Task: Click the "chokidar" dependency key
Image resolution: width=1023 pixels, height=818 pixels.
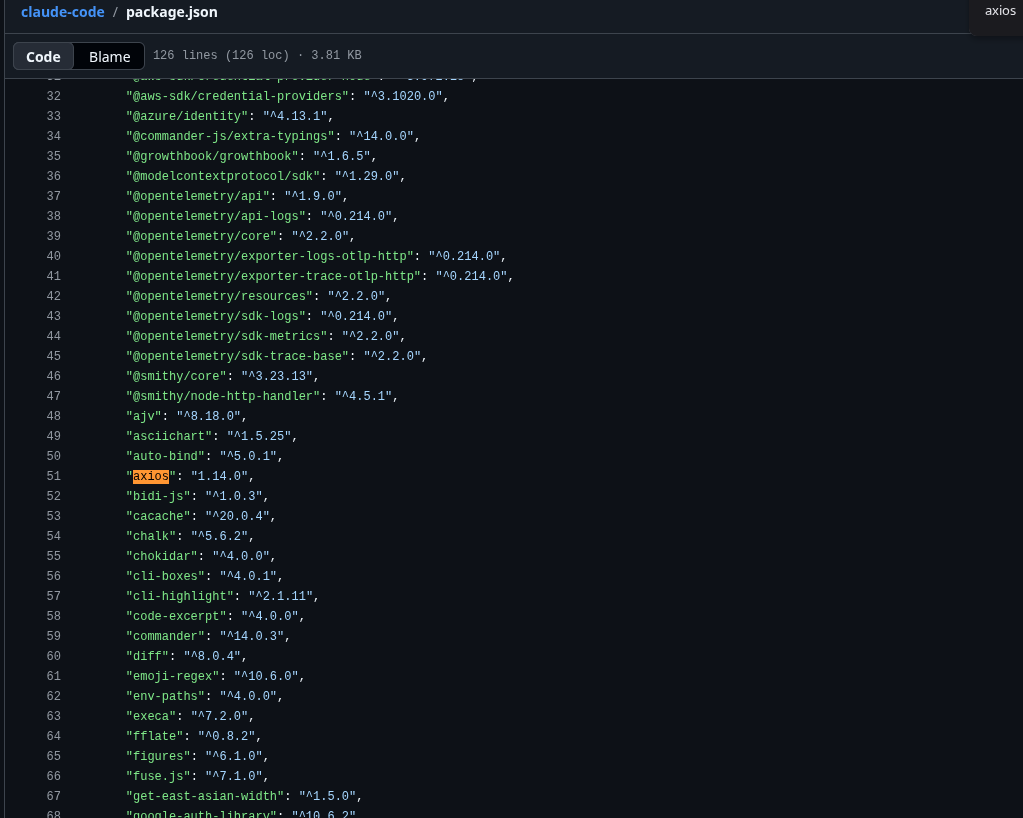Action: (x=162, y=556)
